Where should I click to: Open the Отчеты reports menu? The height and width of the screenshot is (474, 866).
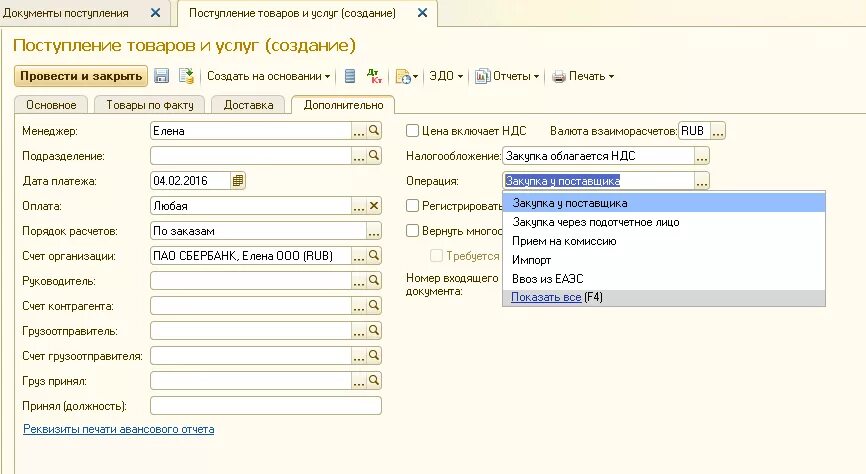[507, 76]
